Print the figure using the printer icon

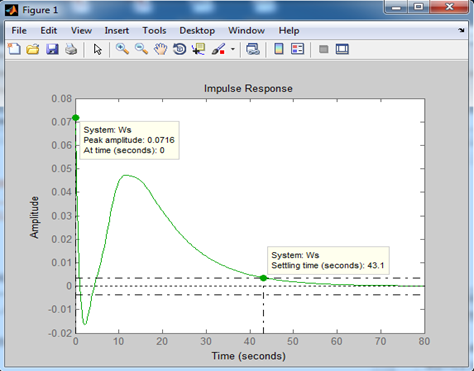pos(71,49)
